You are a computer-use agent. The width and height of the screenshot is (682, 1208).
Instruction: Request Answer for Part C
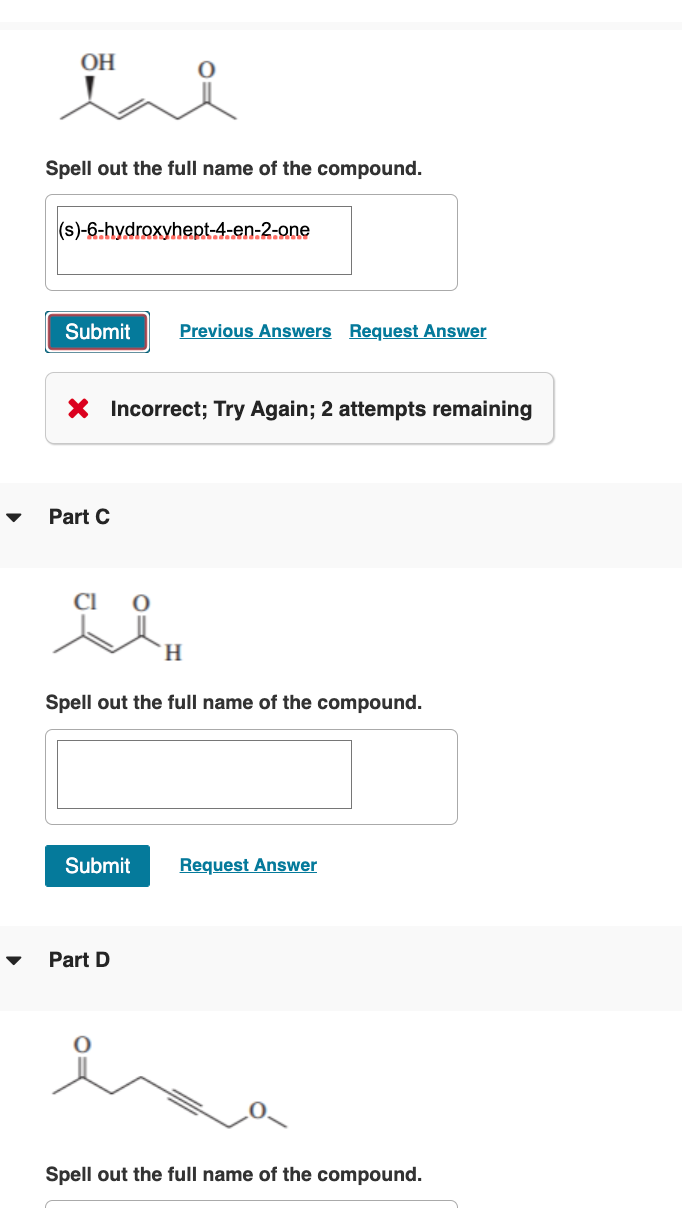coord(247,864)
